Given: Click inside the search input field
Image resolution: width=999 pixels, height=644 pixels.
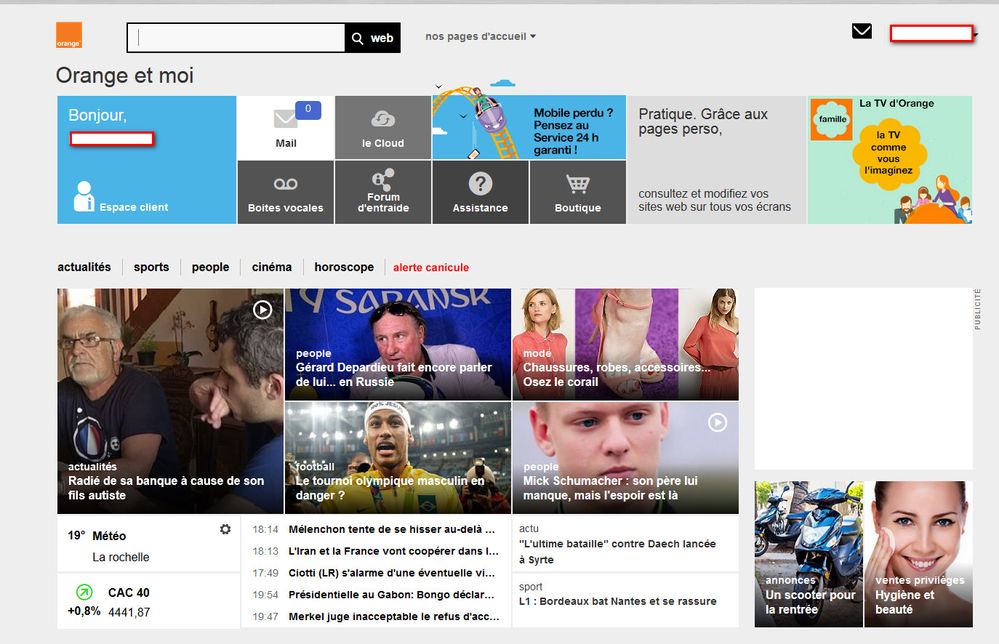Looking at the screenshot, I should pos(237,38).
